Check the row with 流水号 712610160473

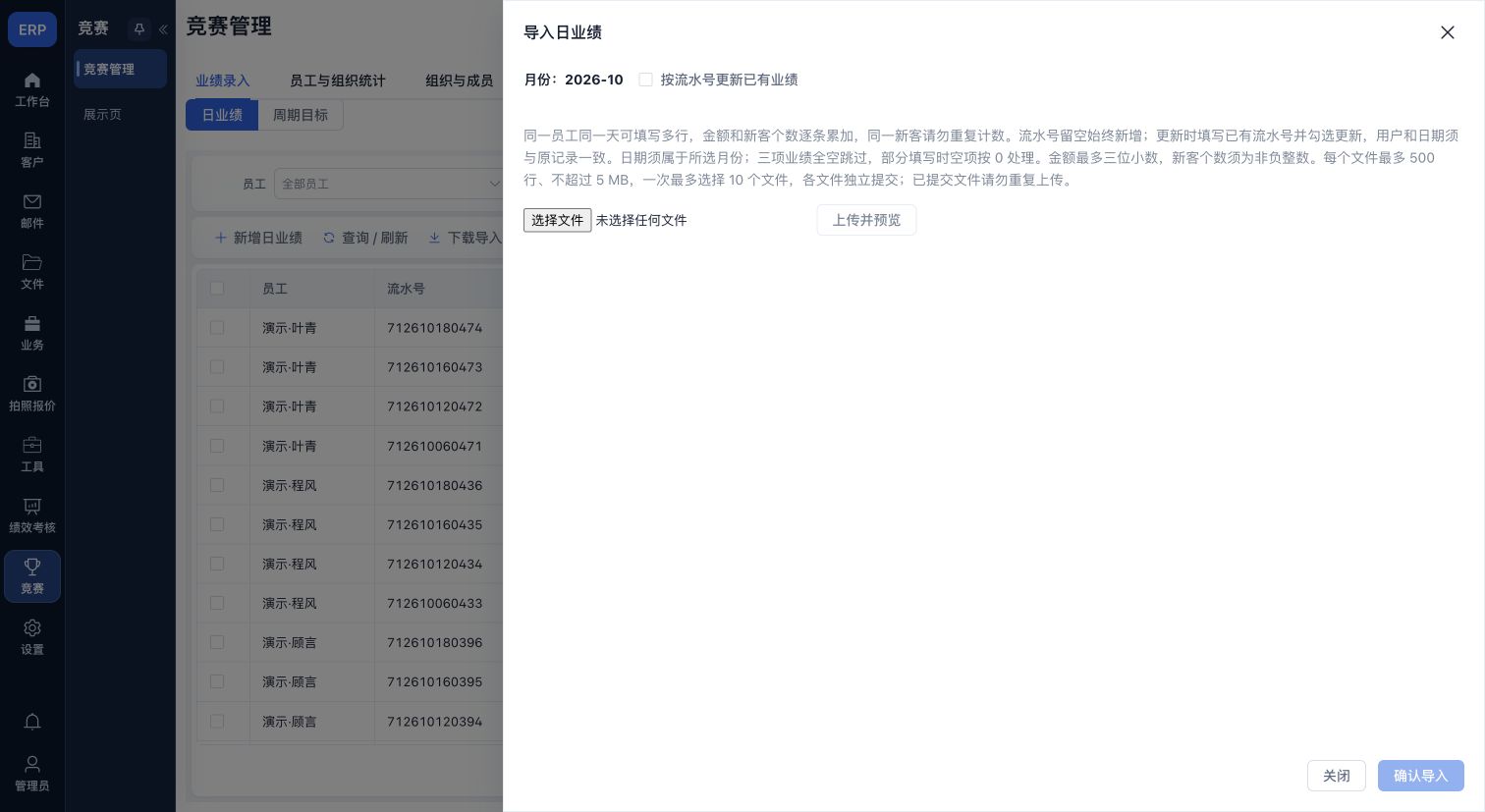pyautogui.click(x=217, y=367)
